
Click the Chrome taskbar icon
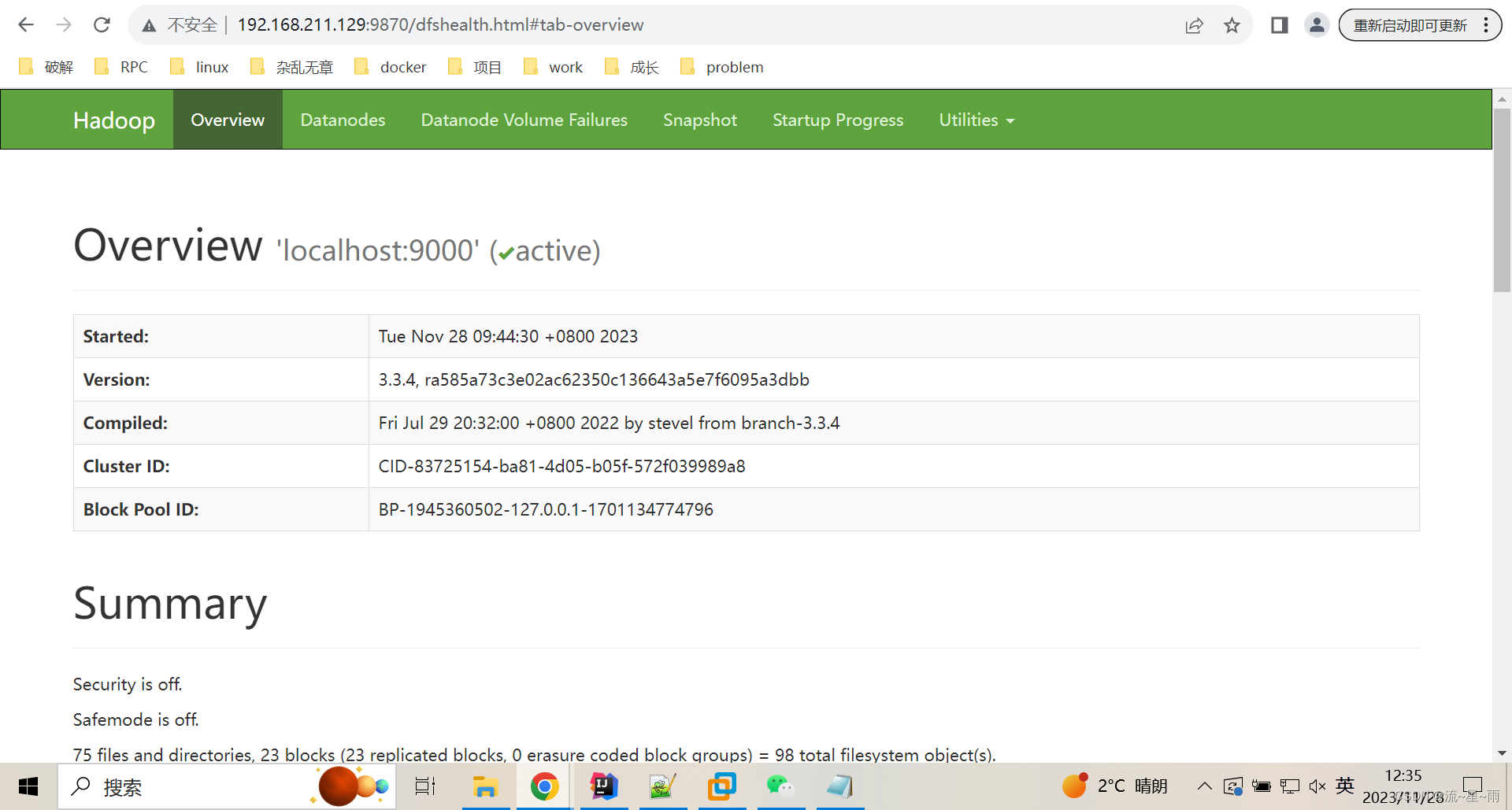pos(544,786)
